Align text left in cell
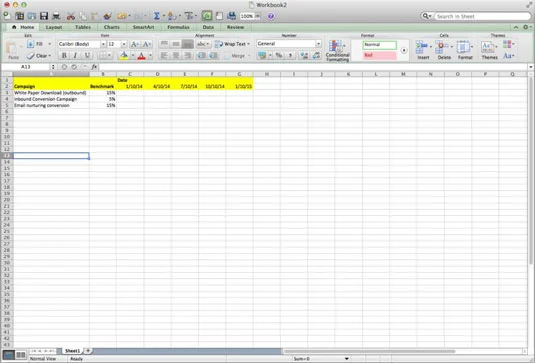The height and width of the screenshot is (363, 535). [164, 55]
